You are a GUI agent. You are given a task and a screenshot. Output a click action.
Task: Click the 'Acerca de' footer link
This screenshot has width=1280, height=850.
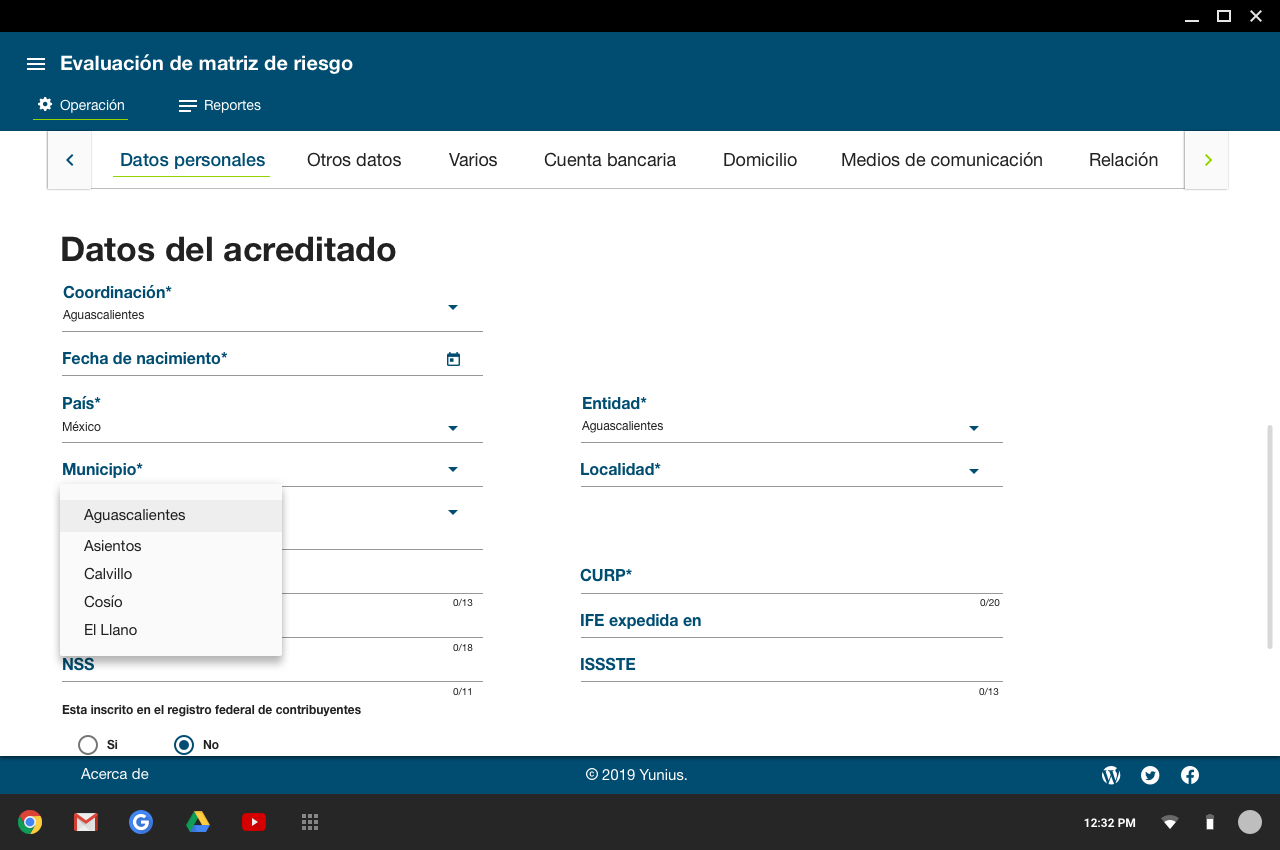[x=115, y=774]
